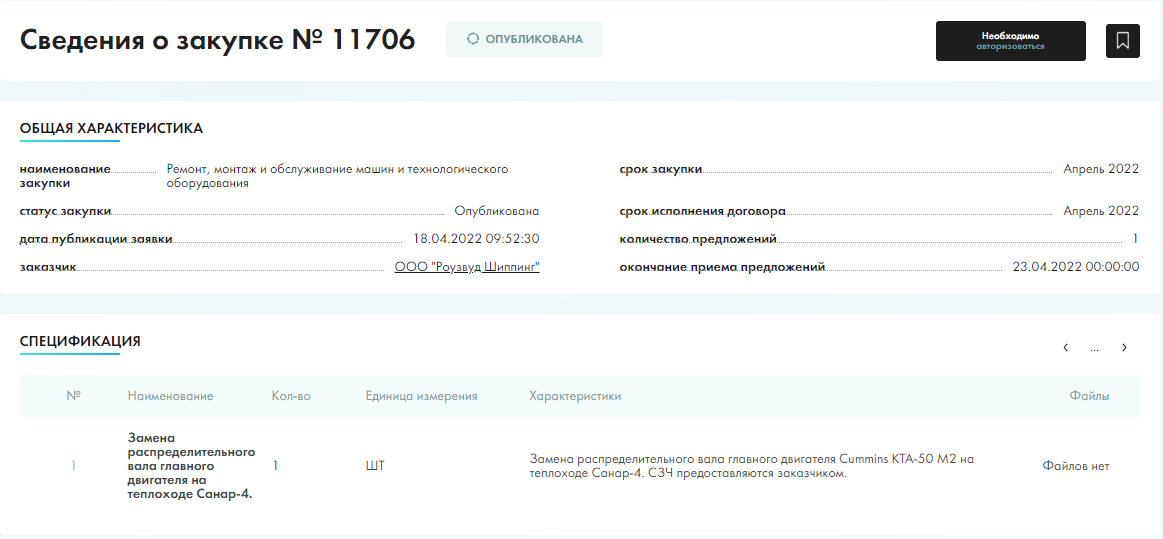Go to next specification page arrow

[x=1124, y=347]
